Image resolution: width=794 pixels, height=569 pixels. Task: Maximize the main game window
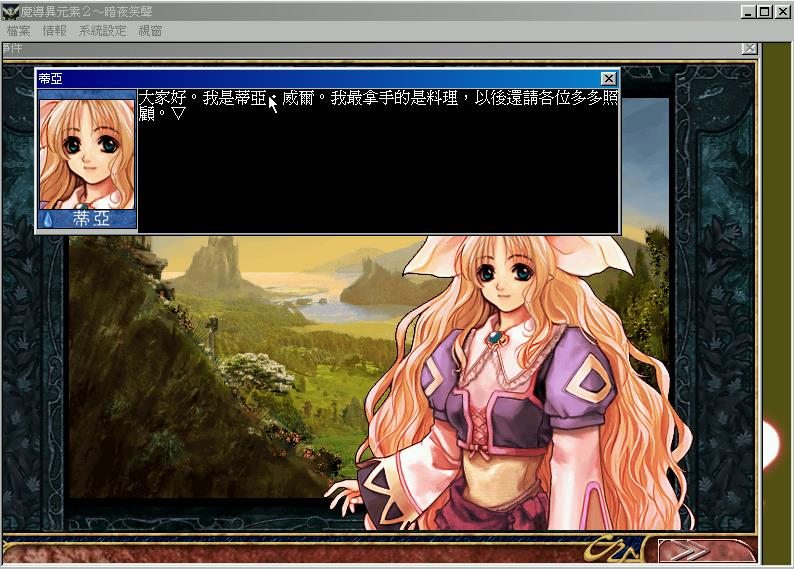[765, 11]
